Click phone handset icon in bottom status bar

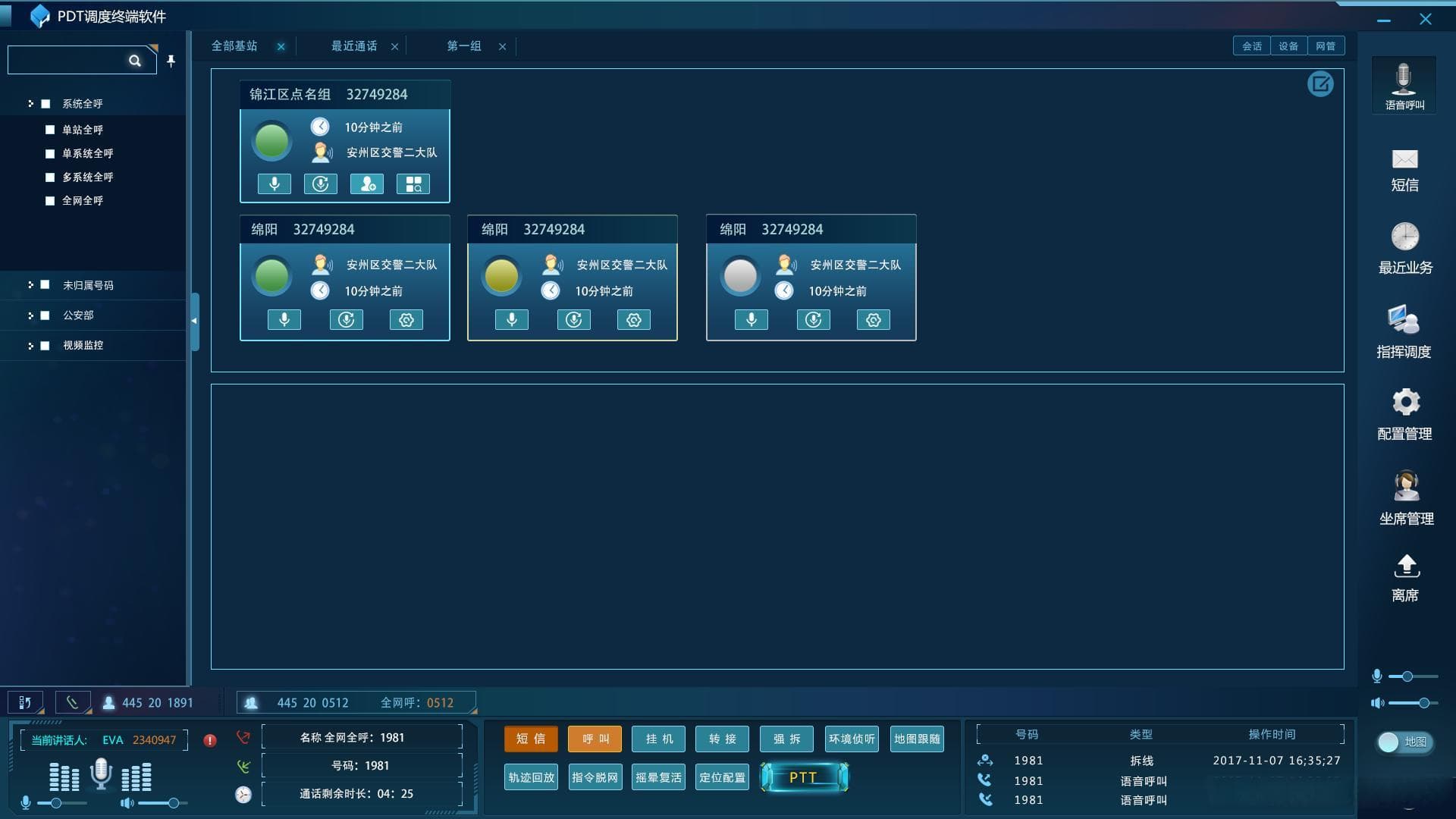(x=73, y=702)
